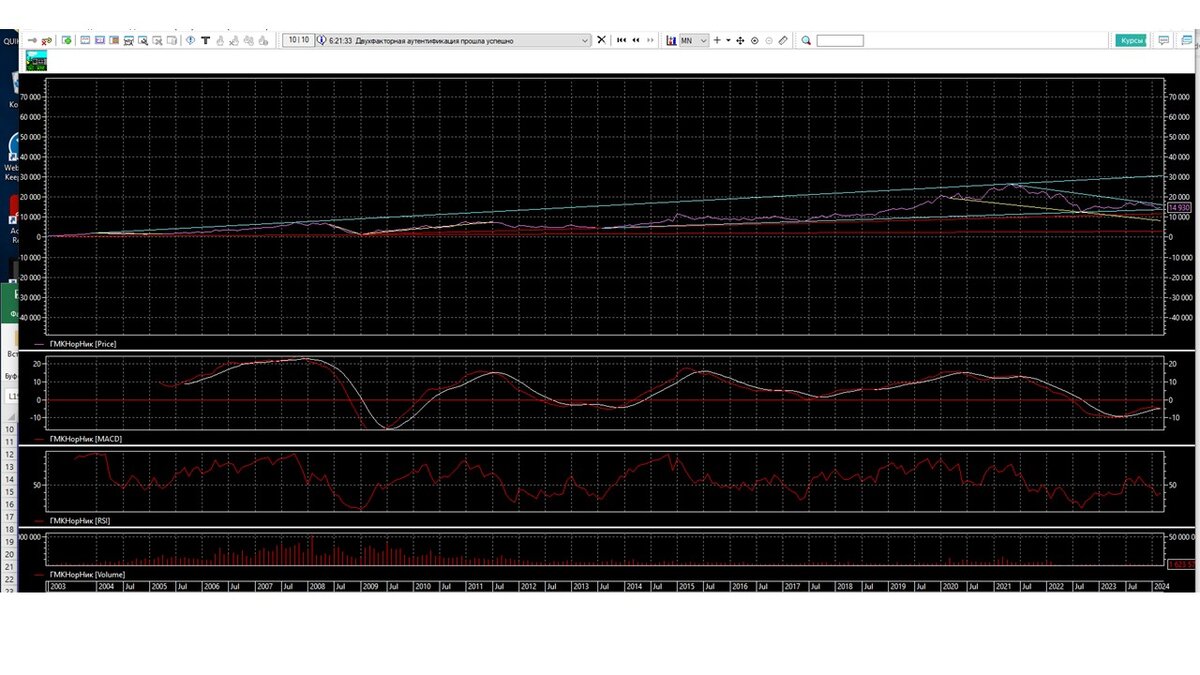Screen dimensions: 1200x675
Task: Click the 2008 label on time axis
Action: coord(315,587)
